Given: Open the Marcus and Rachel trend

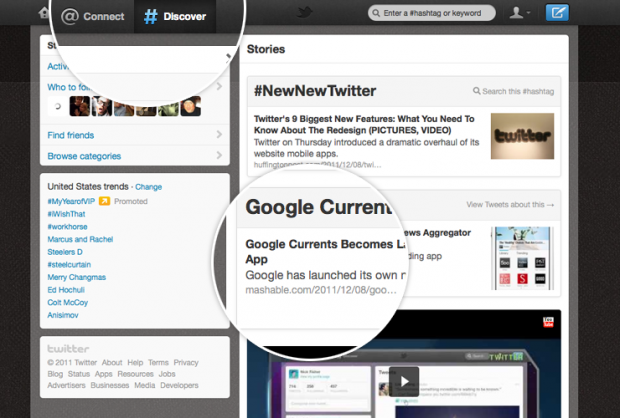Looking at the screenshot, I should point(80,239).
